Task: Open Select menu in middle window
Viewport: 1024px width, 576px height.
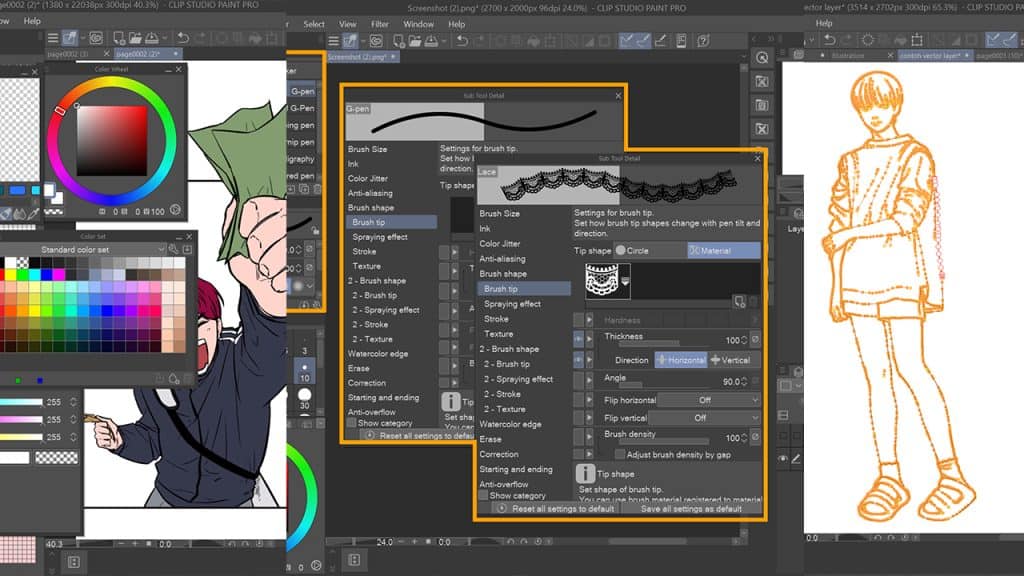Action: (313, 24)
